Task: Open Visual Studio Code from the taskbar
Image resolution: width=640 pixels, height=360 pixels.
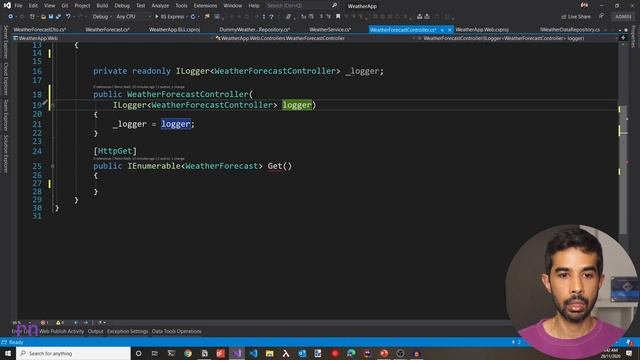Action: point(253,353)
